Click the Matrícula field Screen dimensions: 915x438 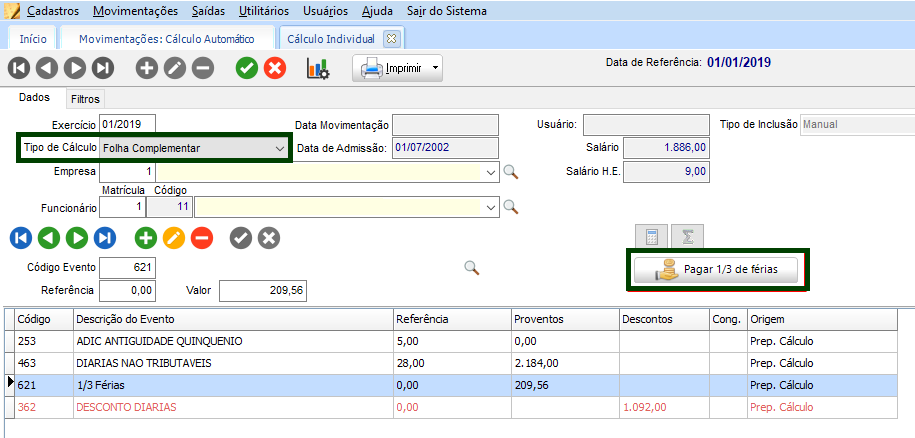click(123, 206)
